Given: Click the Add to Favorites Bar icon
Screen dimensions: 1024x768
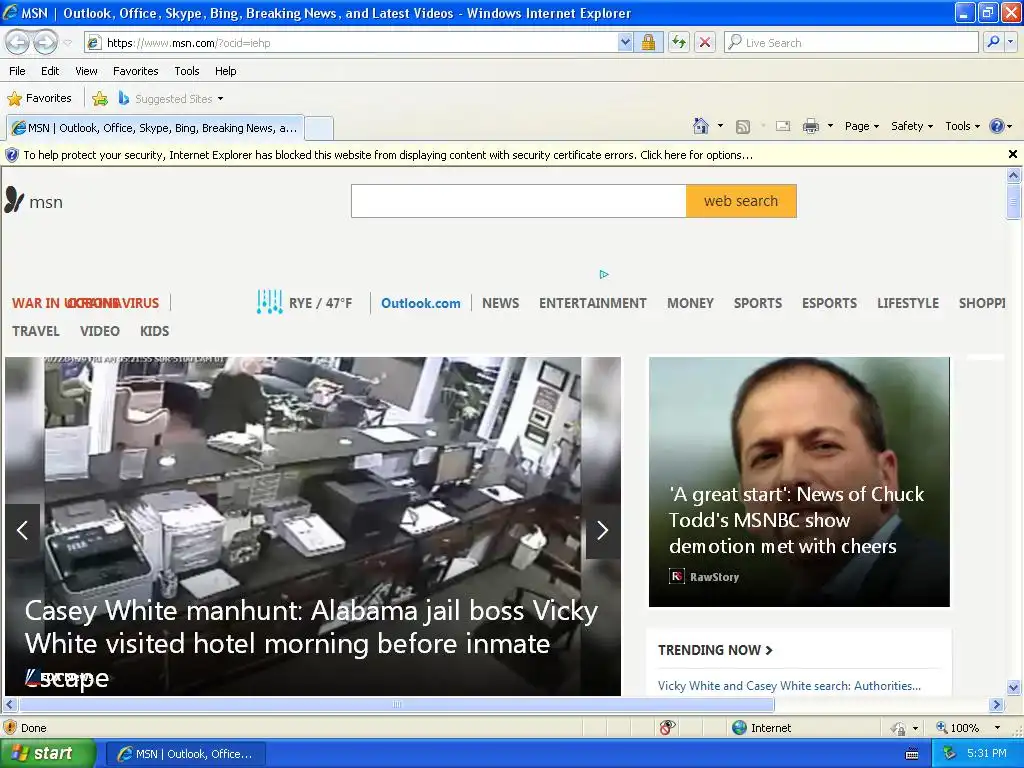Looking at the screenshot, I should [x=100, y=99].
